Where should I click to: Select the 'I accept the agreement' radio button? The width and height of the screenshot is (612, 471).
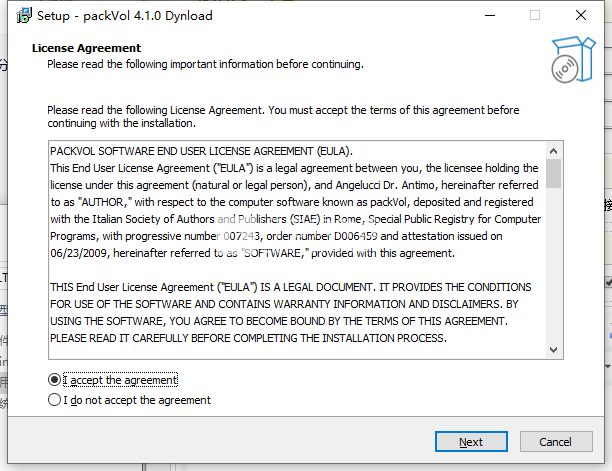pyautogui.click(x=54, y=379)
